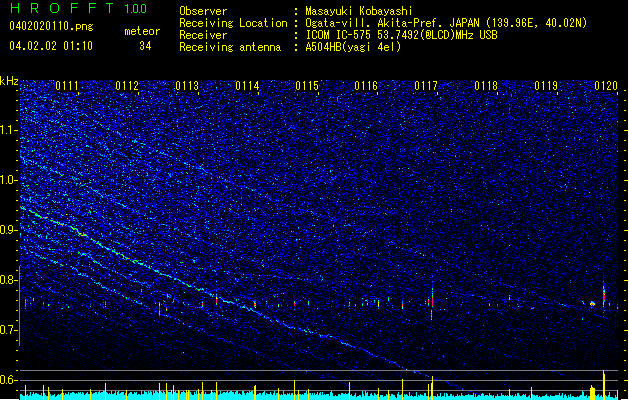This screenshot has height=400, width=629.
Task: Click the strong meteor echo near 0120
Action: (604, 296)
